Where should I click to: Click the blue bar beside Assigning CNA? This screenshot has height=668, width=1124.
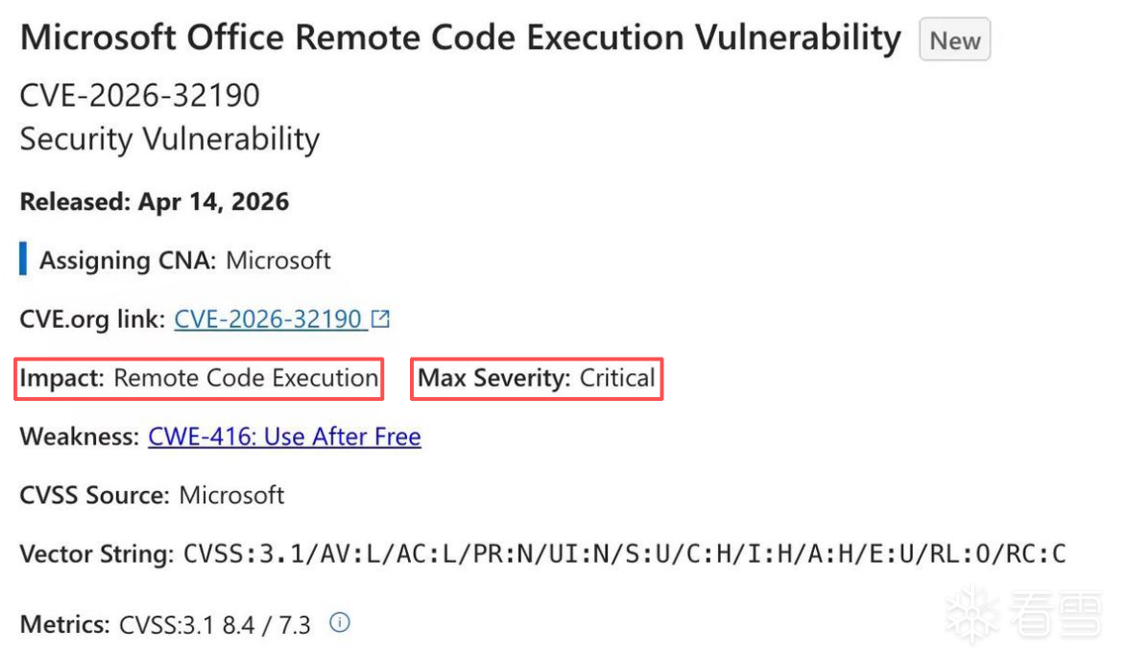click(x=23, y=261)
